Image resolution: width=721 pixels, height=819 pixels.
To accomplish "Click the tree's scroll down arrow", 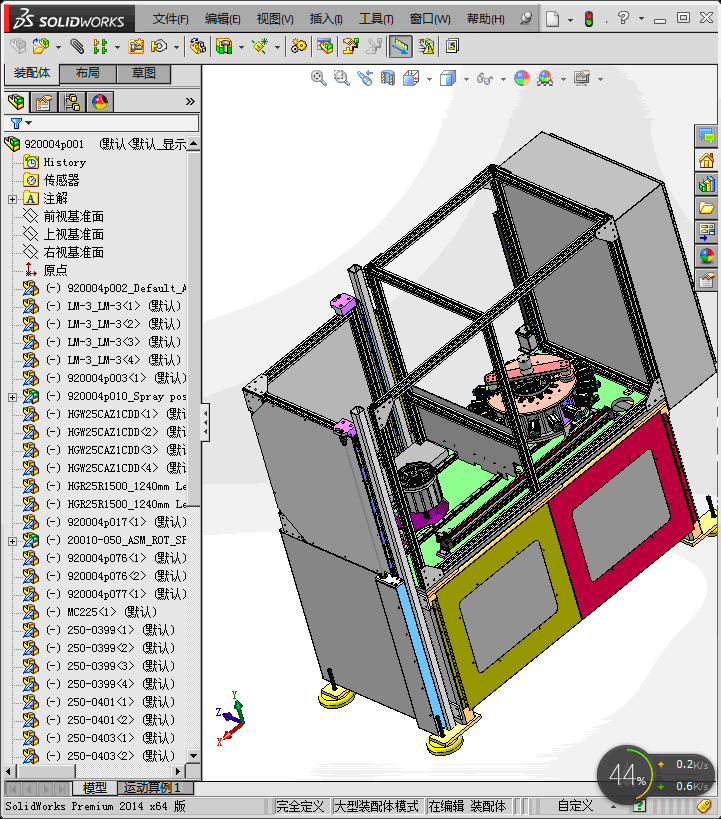I will tap(193, 756).
